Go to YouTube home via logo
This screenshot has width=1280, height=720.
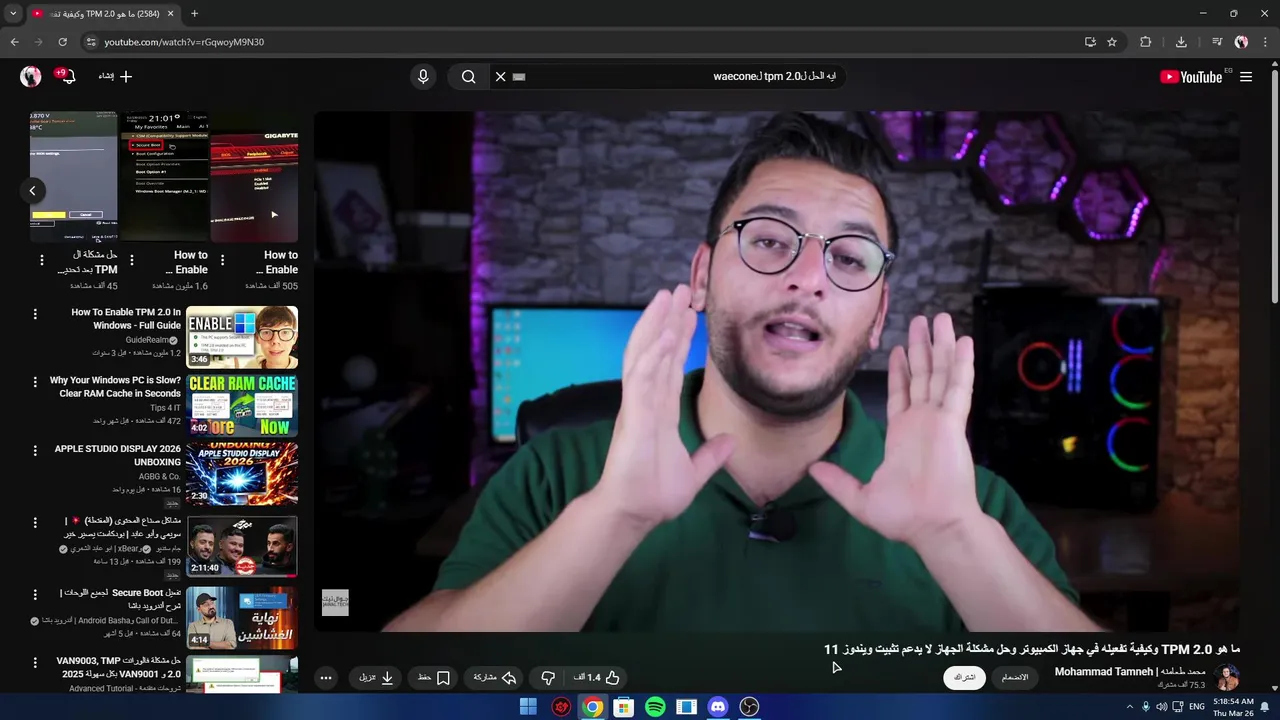(1191, 77)
